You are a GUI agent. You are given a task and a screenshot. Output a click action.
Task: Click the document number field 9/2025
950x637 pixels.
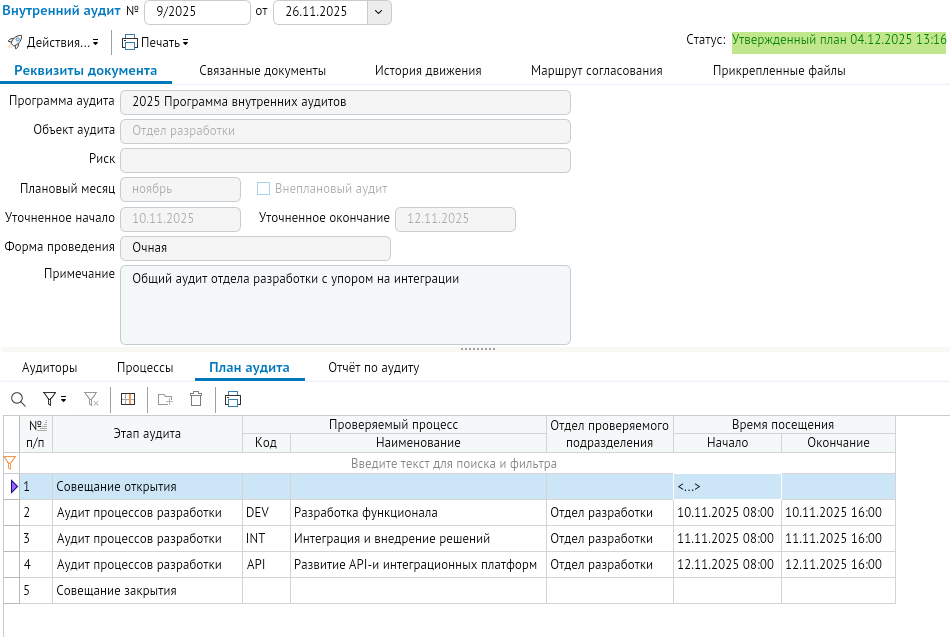pos(197,12)
